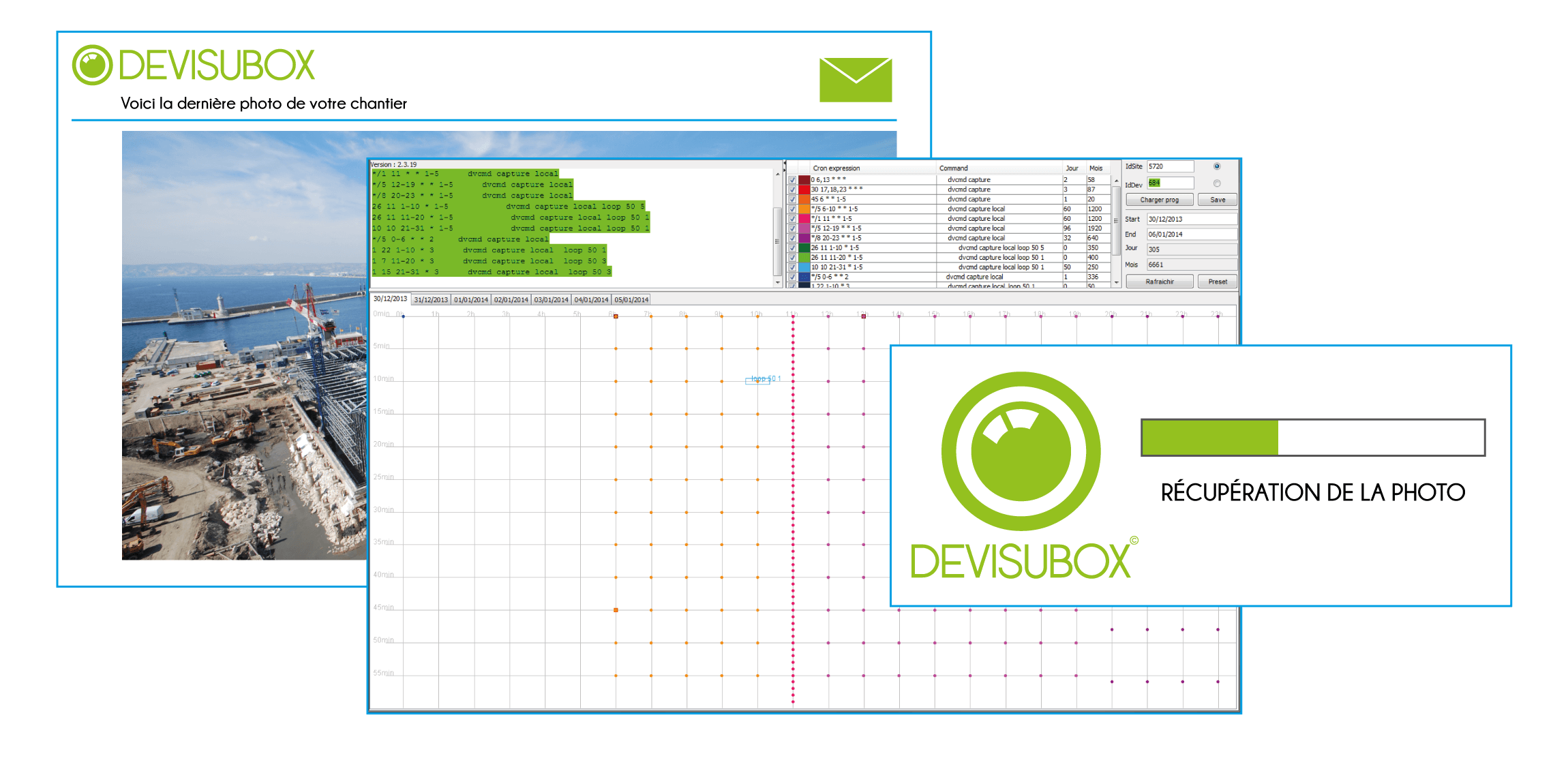Toggle checkbox for '10 10 21-31 * 1-5'
The height and width of the screenshot is (784, 1568).
[792, 267]
